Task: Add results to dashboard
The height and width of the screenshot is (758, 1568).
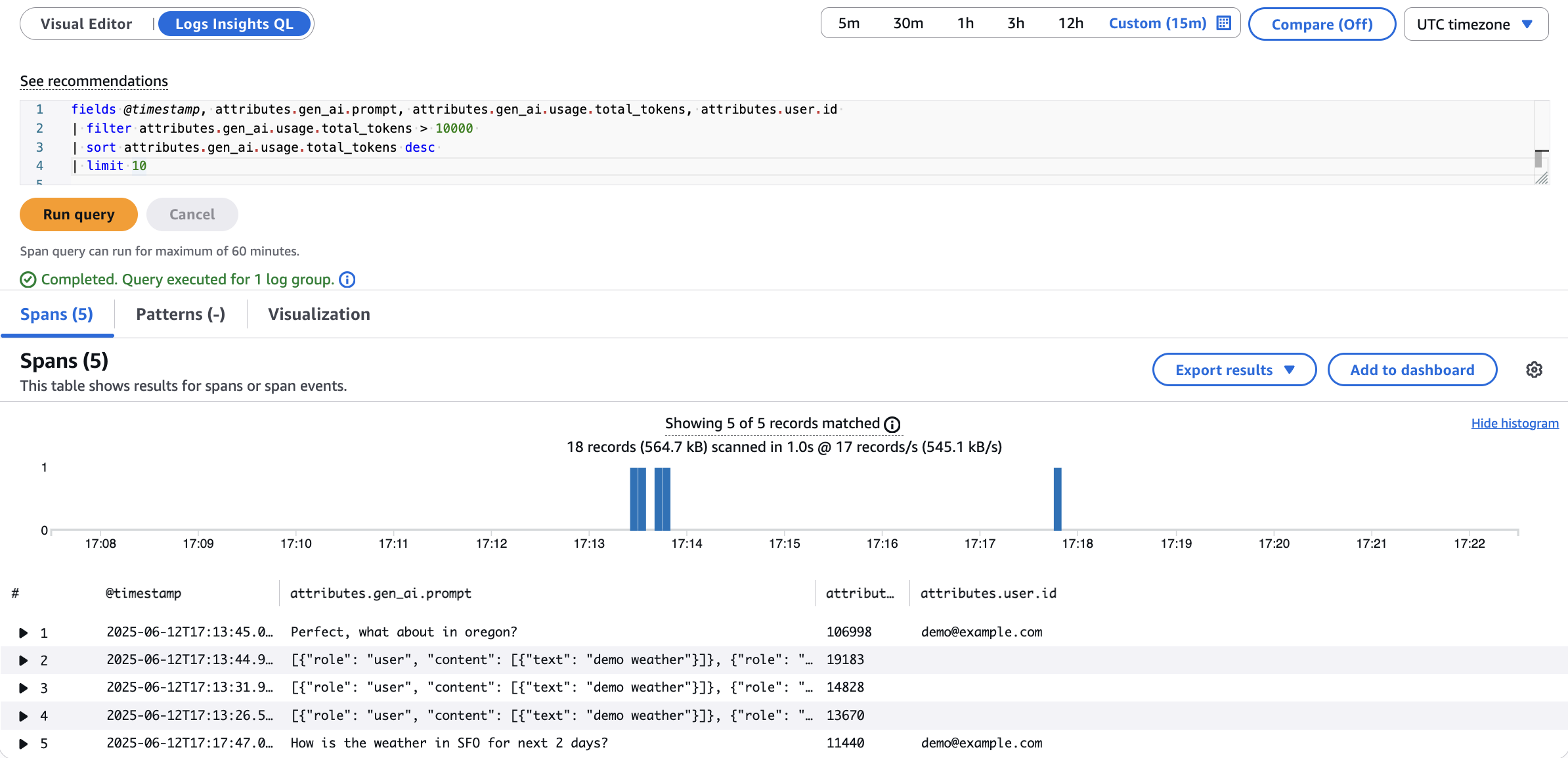Action: point(1412,369)
